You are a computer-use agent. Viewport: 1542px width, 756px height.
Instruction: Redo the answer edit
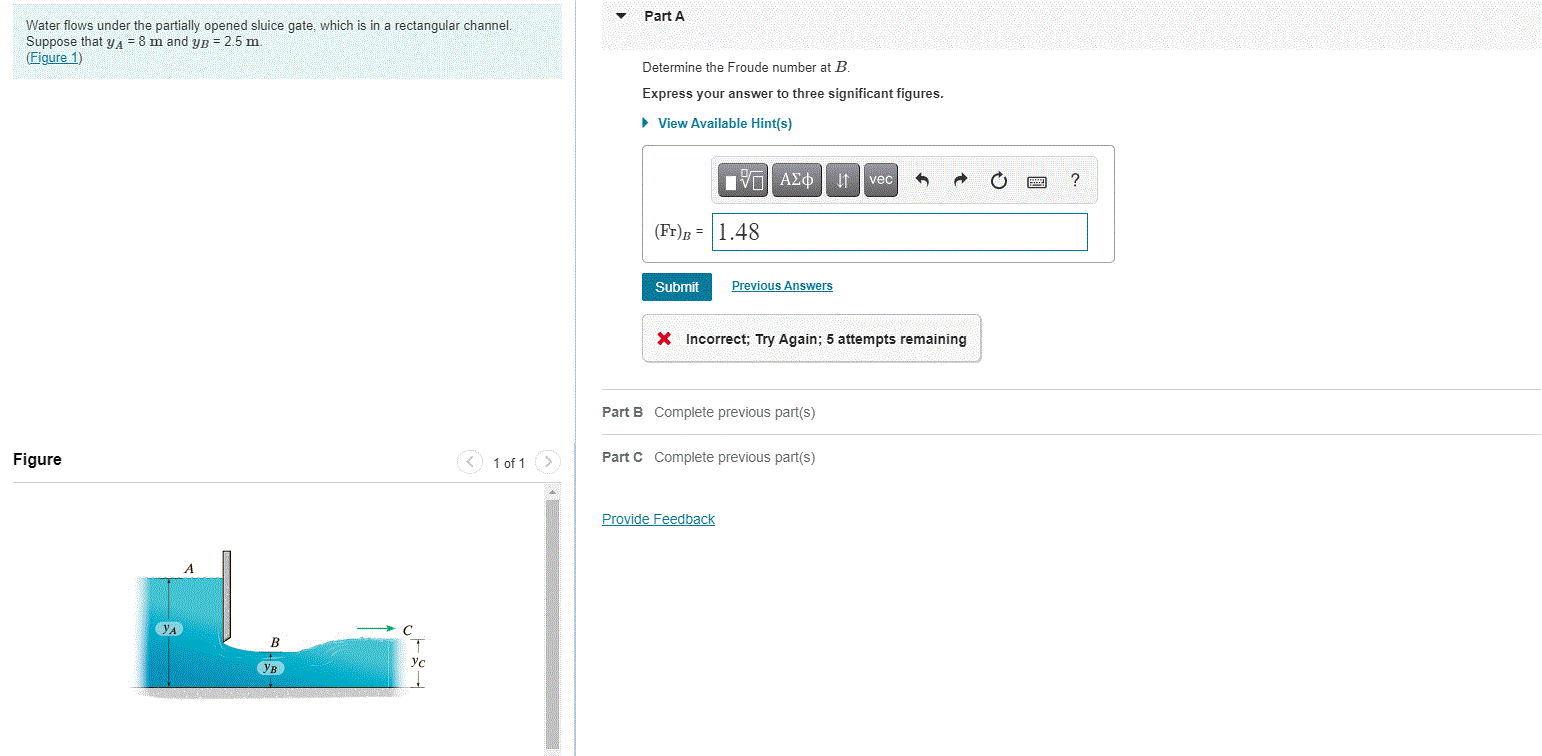click(960, 181)
